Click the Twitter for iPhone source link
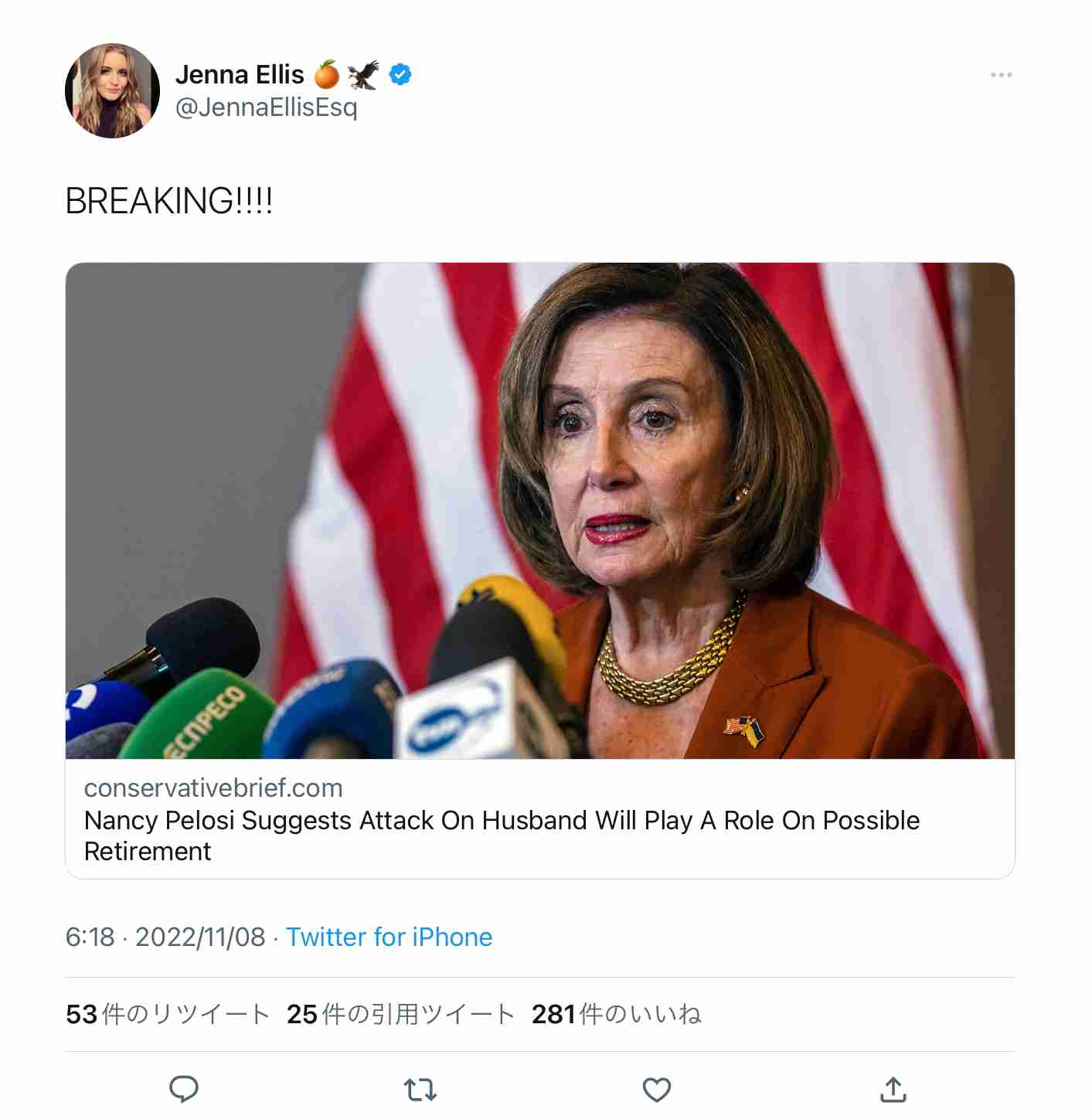This screenshot has height=1116, width=1092. (x=390, y=937)
